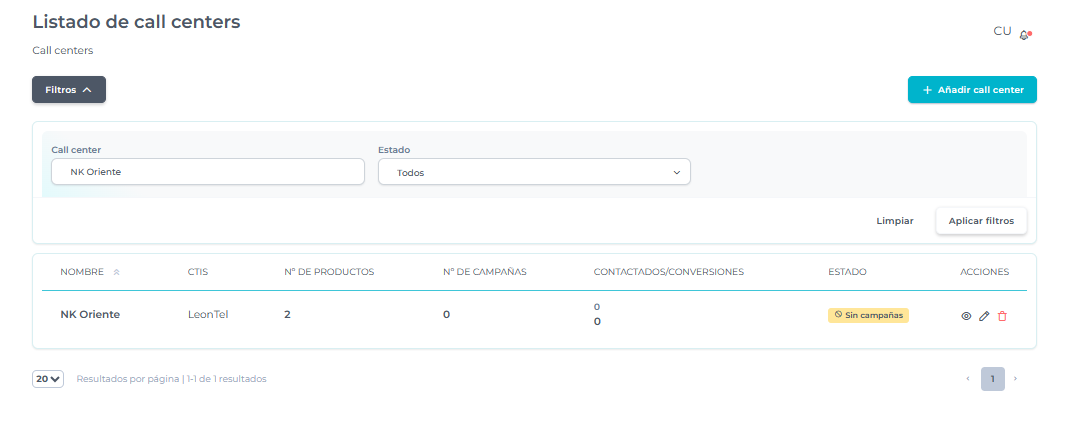Click the Sin campañas status badge
1071x429 pixels.
(x=868, y=315)
